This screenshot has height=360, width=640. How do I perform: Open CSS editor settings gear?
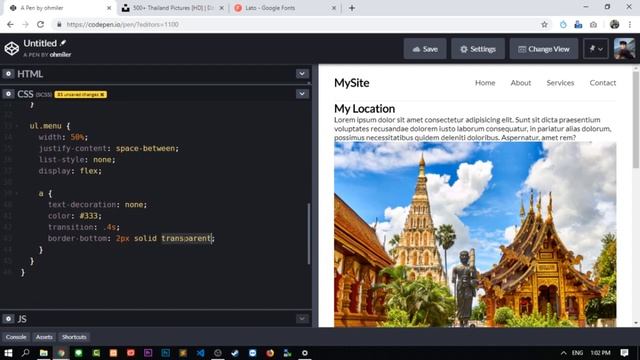pos(8,94)
